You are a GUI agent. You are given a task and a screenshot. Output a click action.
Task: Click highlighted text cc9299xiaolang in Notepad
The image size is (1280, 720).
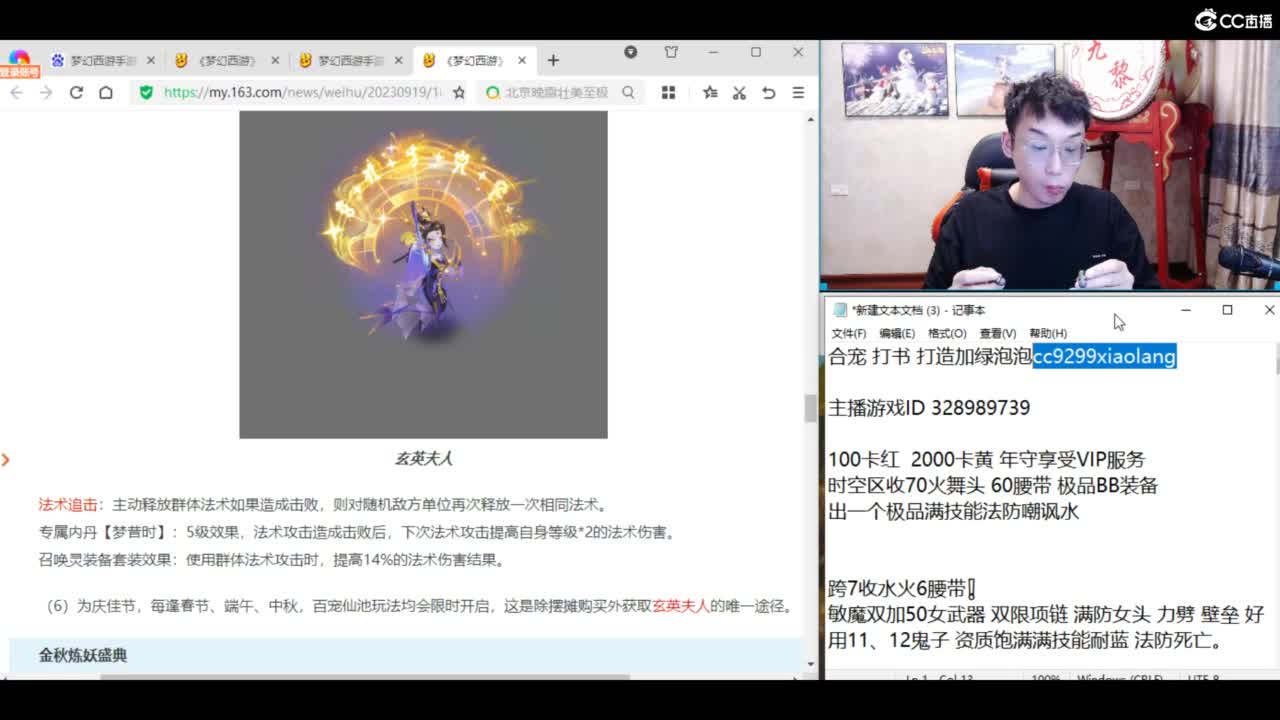pyautogui.click(x=1105, y=357)
